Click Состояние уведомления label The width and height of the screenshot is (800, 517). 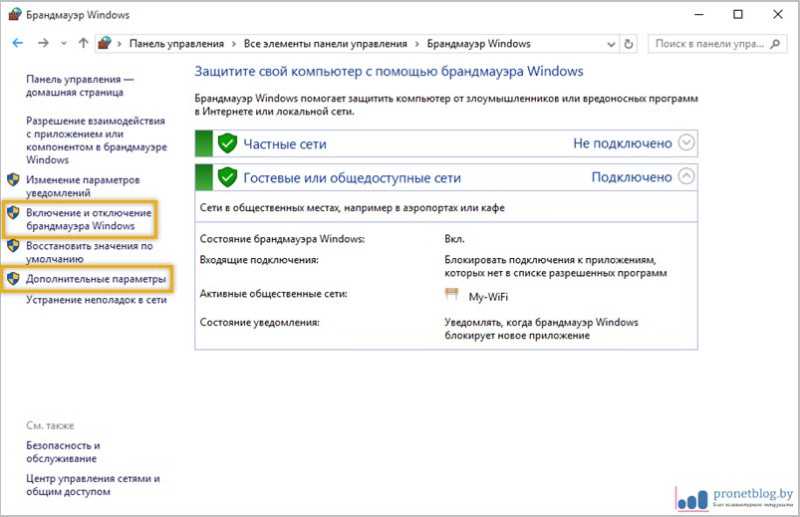click(260, 323)
